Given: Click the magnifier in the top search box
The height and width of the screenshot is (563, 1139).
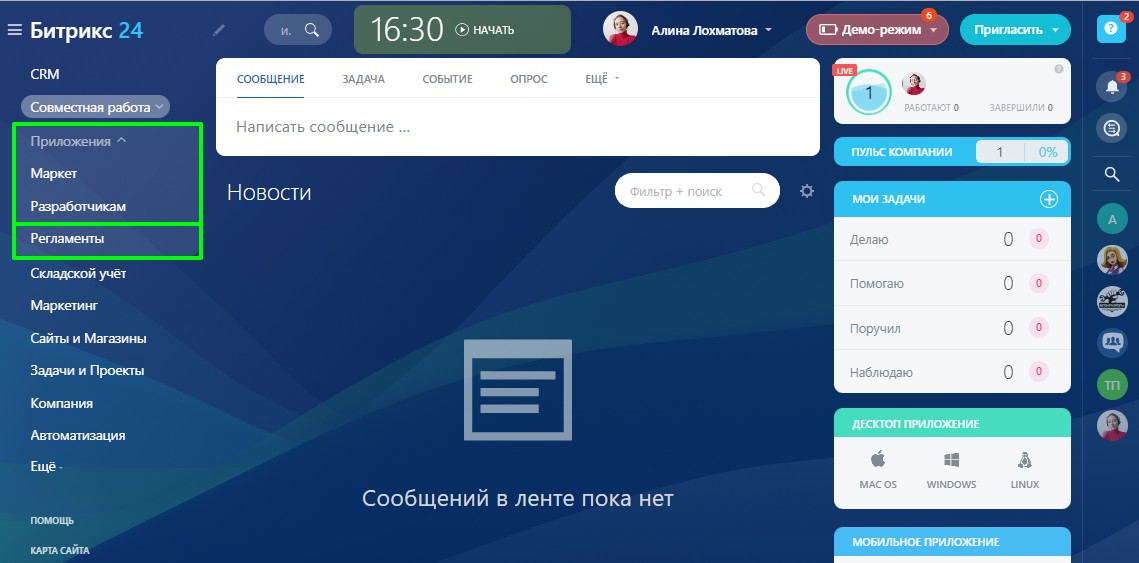Looking at the screenshot, I should 312,30.
